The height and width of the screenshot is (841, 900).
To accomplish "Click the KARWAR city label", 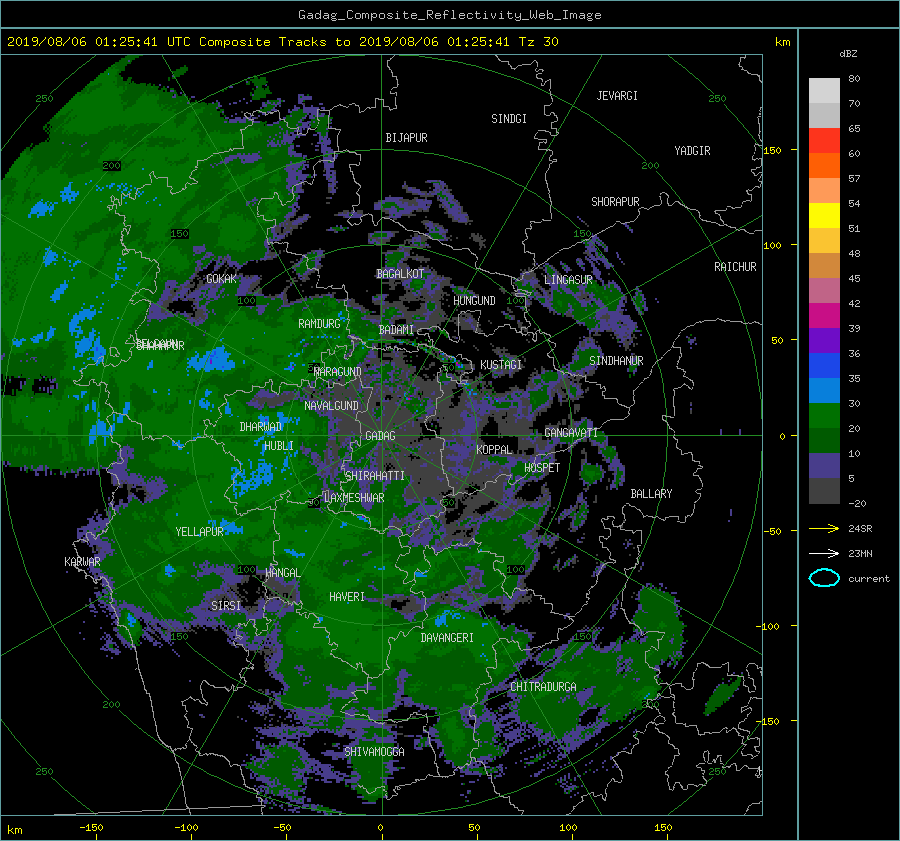I will tap(82, 562).
